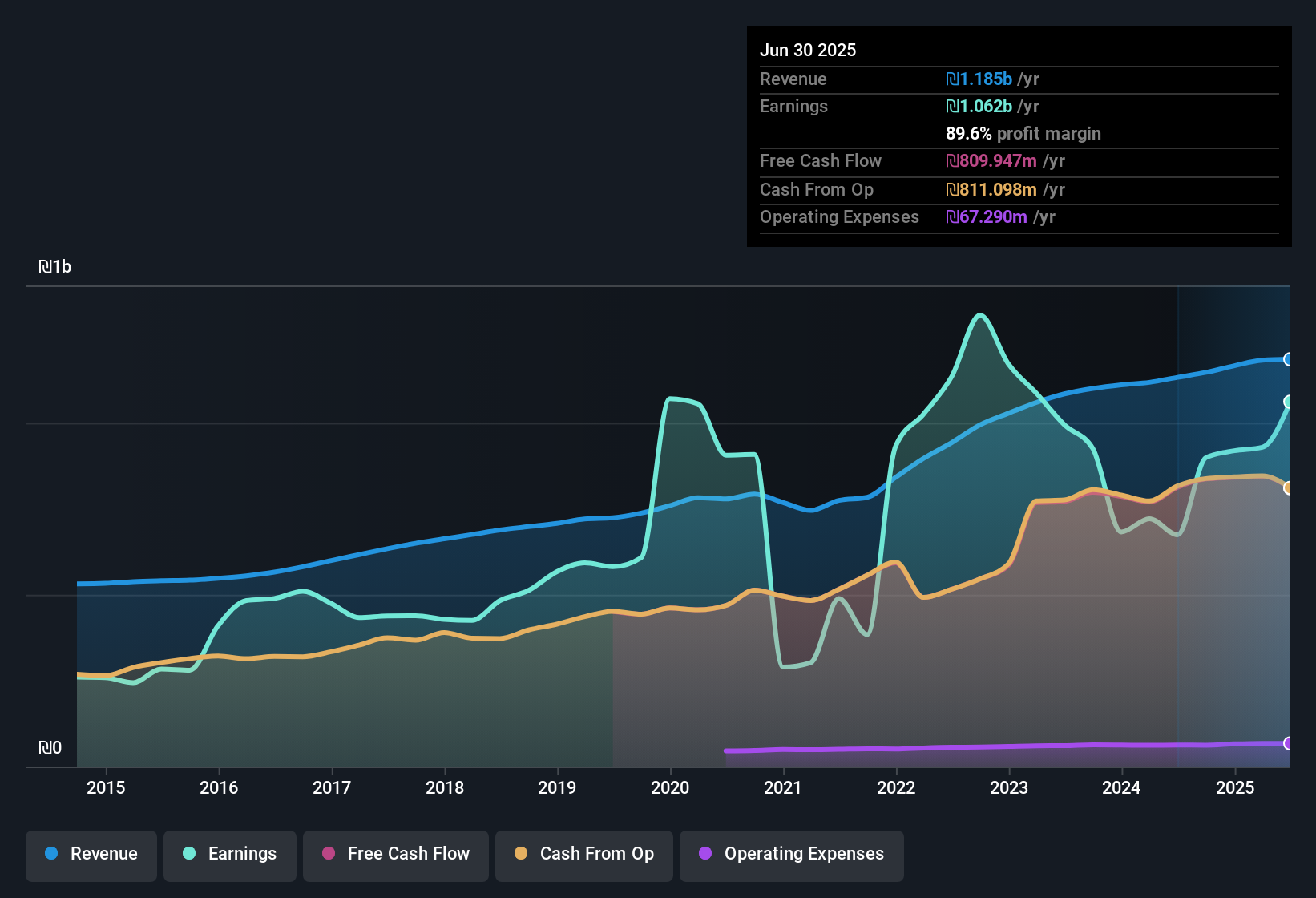The width and height of the screenshot is (1316, 898).
Task: Click the 2020 label on the time axis
Action: click(670, 788)
